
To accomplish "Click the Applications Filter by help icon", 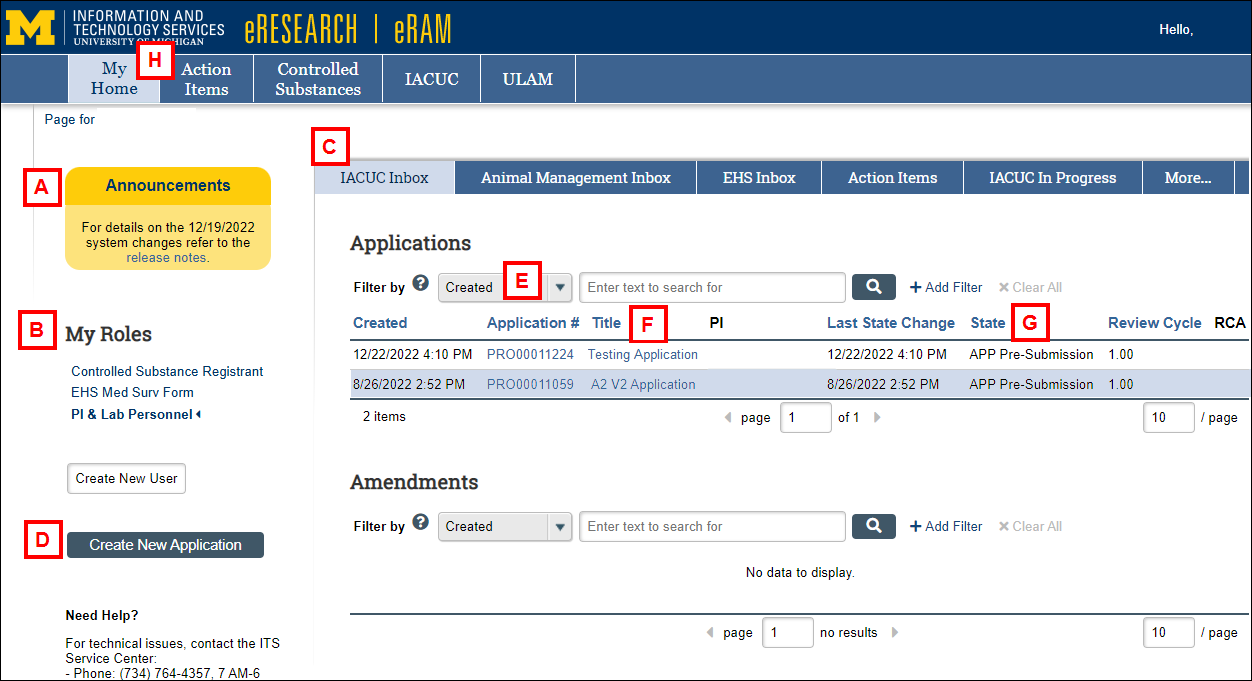I will [x=420, y=283].
